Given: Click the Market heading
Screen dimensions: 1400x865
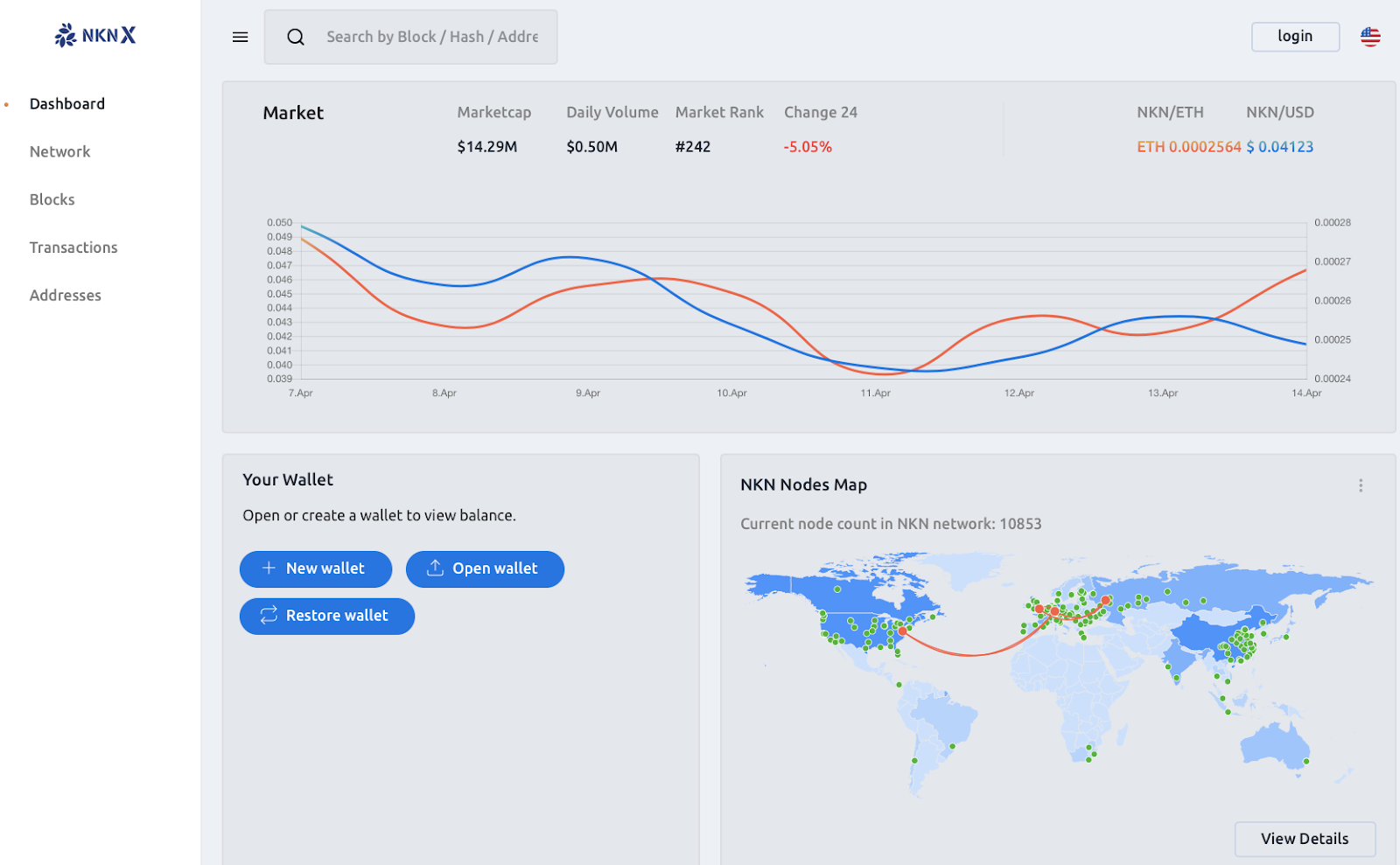Looking at the screenshot, I should [x=293, y=113].
